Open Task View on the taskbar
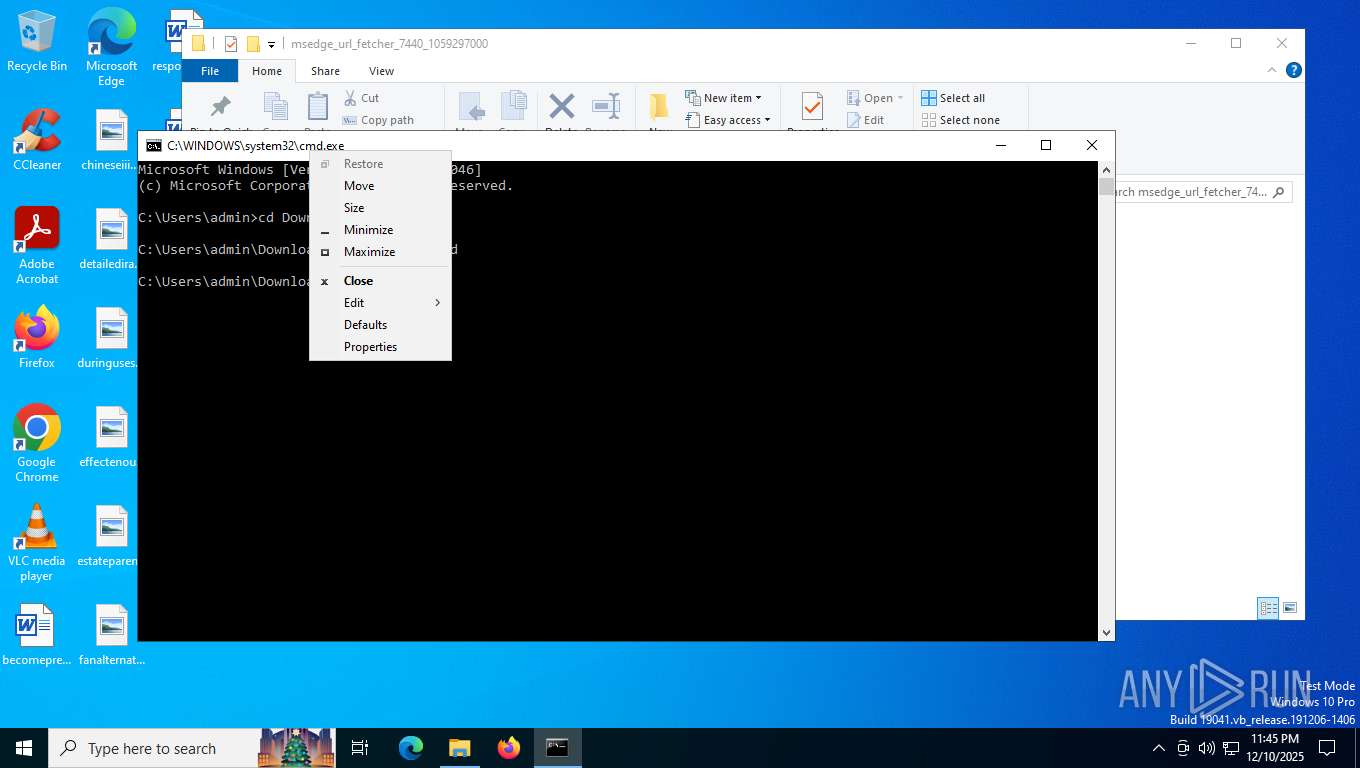Image resolution: width=1360 pixels, height=768 pixels. point(360,748)
